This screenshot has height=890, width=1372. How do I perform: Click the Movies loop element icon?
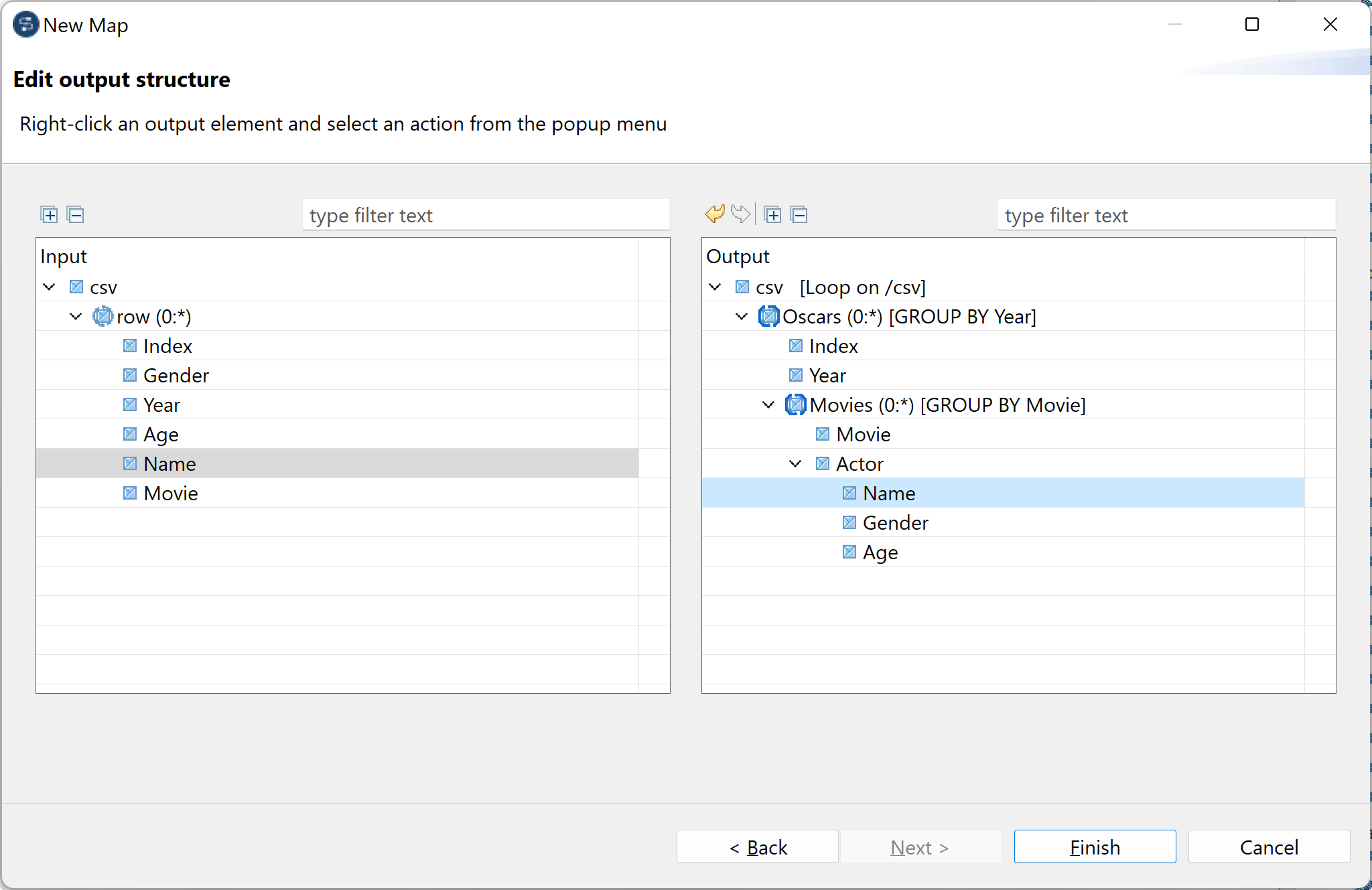[x=795, y=404]
